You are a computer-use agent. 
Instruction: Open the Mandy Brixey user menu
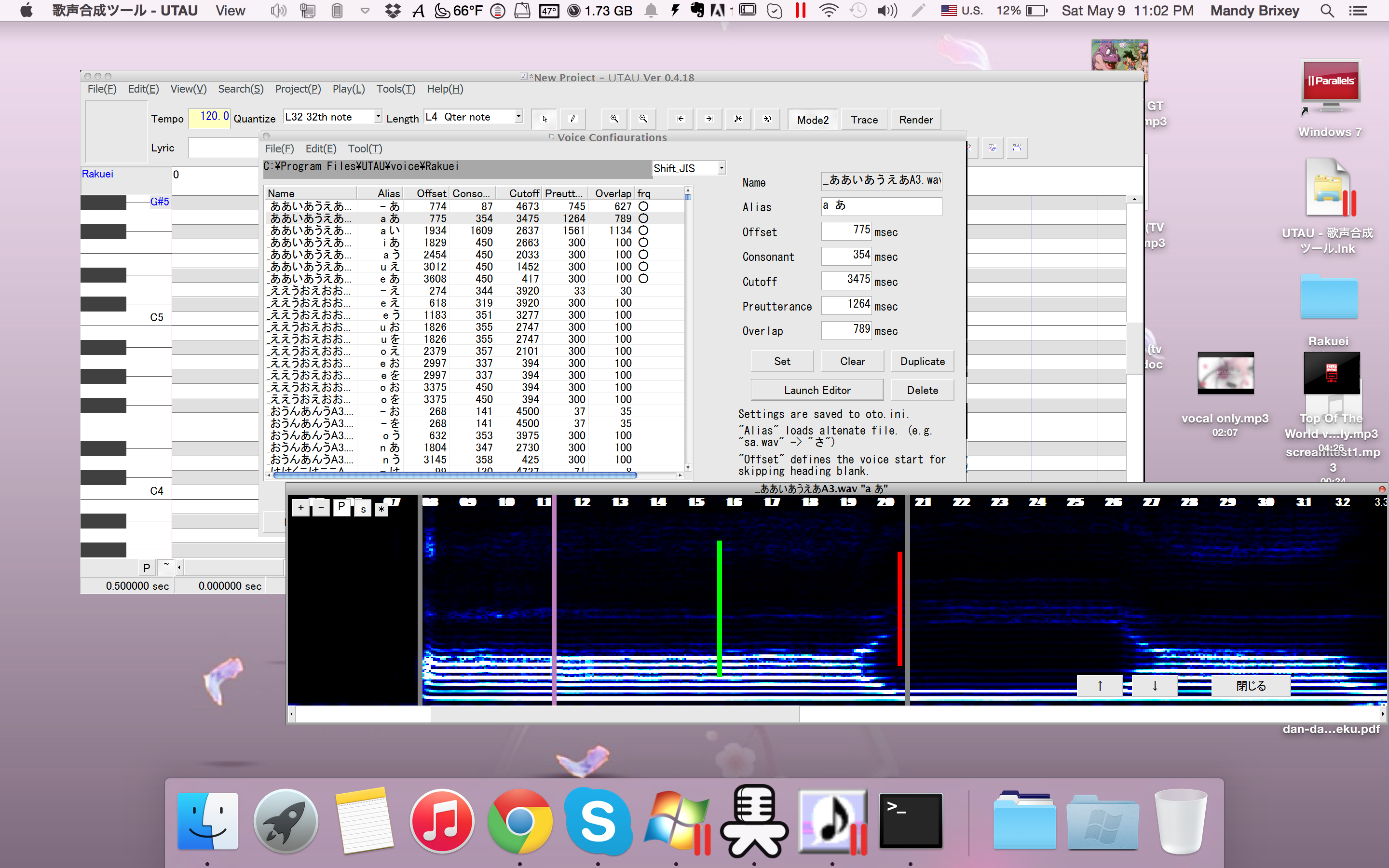coord(1254,10)
